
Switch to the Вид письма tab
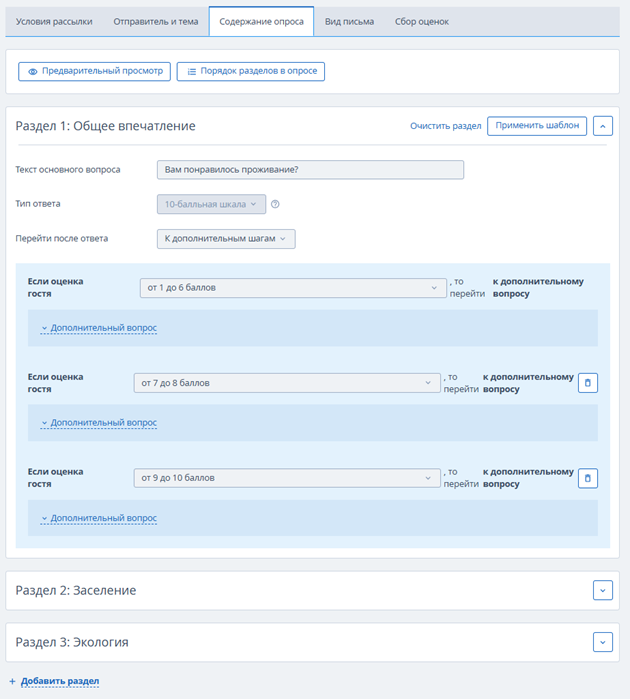pyautogui.click(x=349, y=21)
